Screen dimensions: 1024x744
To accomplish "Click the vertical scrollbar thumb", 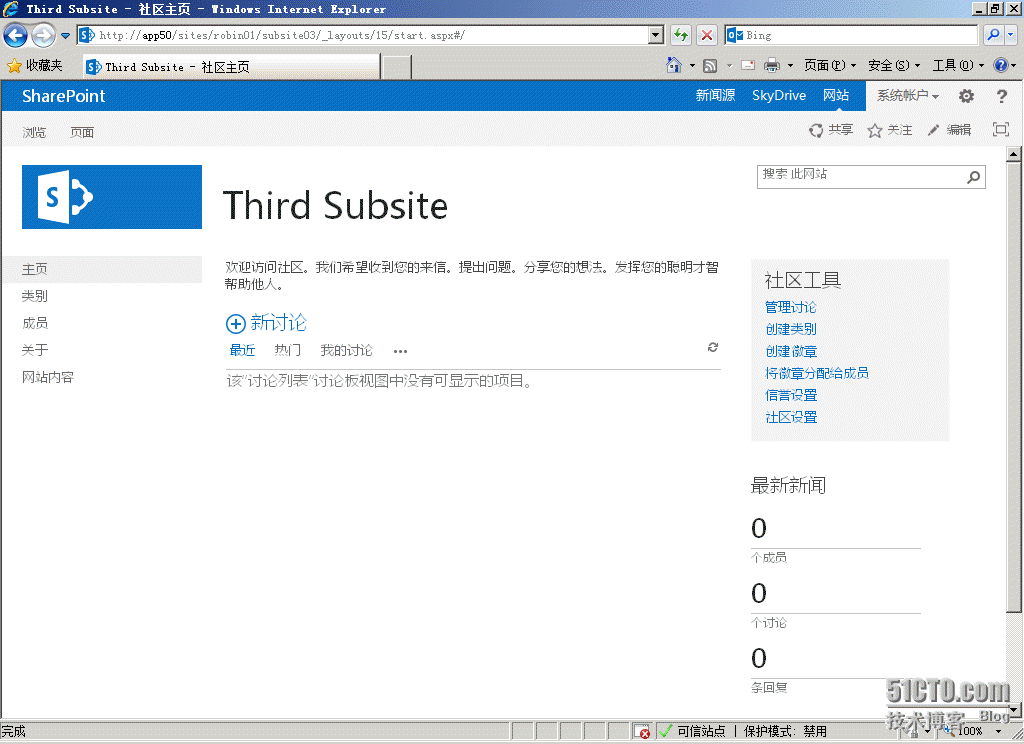I will coord(1014,387).
